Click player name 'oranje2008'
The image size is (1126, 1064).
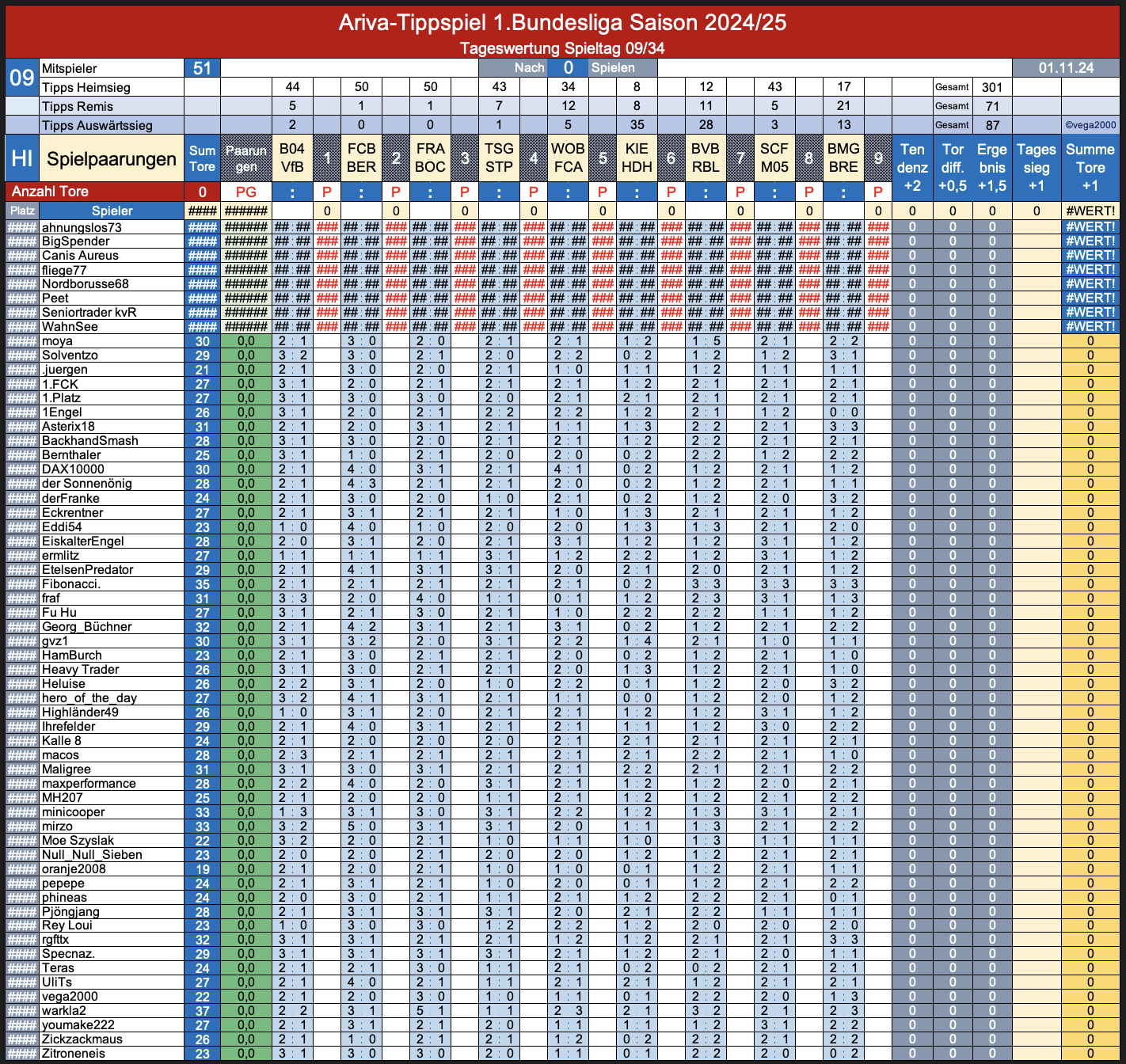[x=74, y=869]
